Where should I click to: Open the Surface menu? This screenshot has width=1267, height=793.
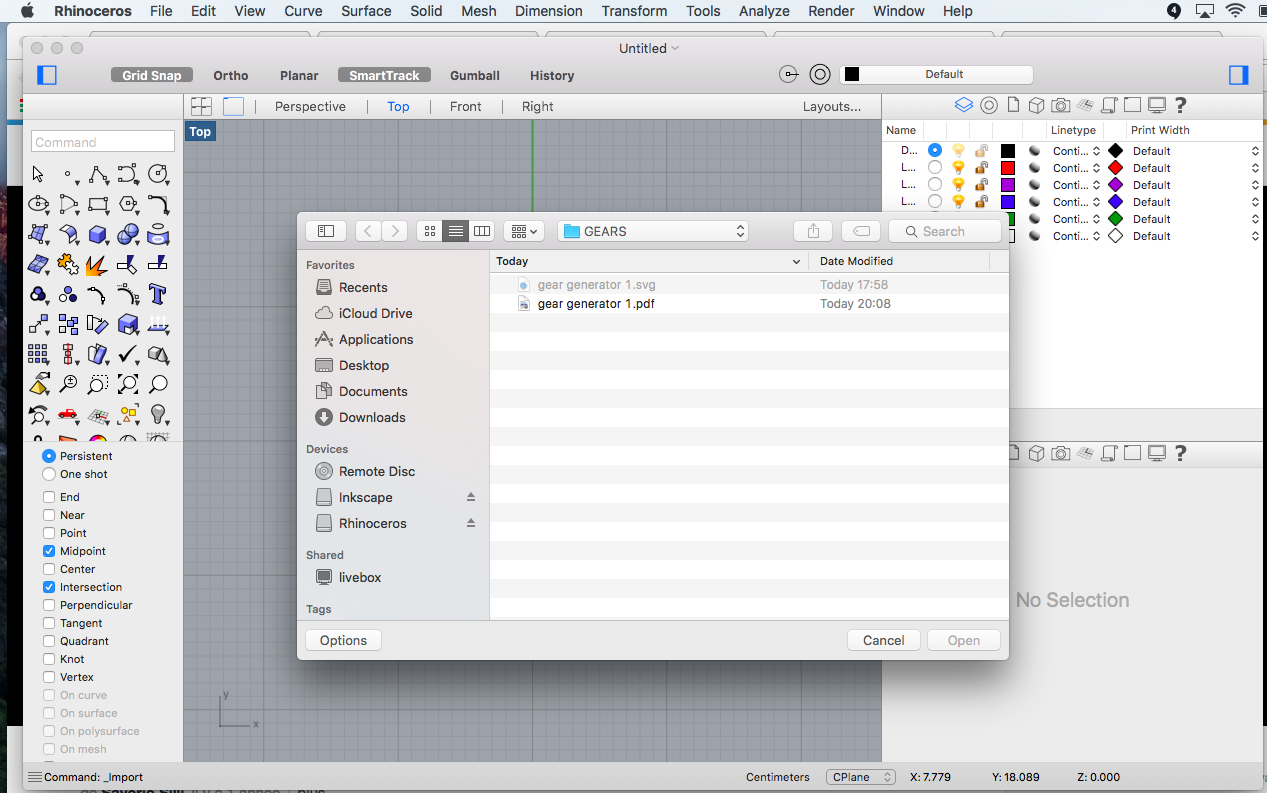click(366, 11)
